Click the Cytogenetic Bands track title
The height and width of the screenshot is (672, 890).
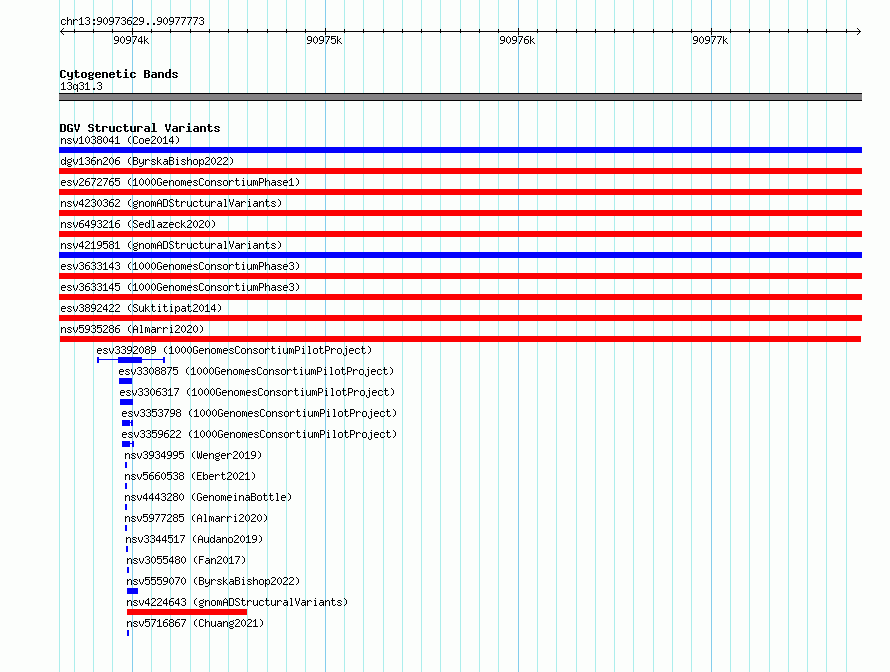[x=119, y=74]
